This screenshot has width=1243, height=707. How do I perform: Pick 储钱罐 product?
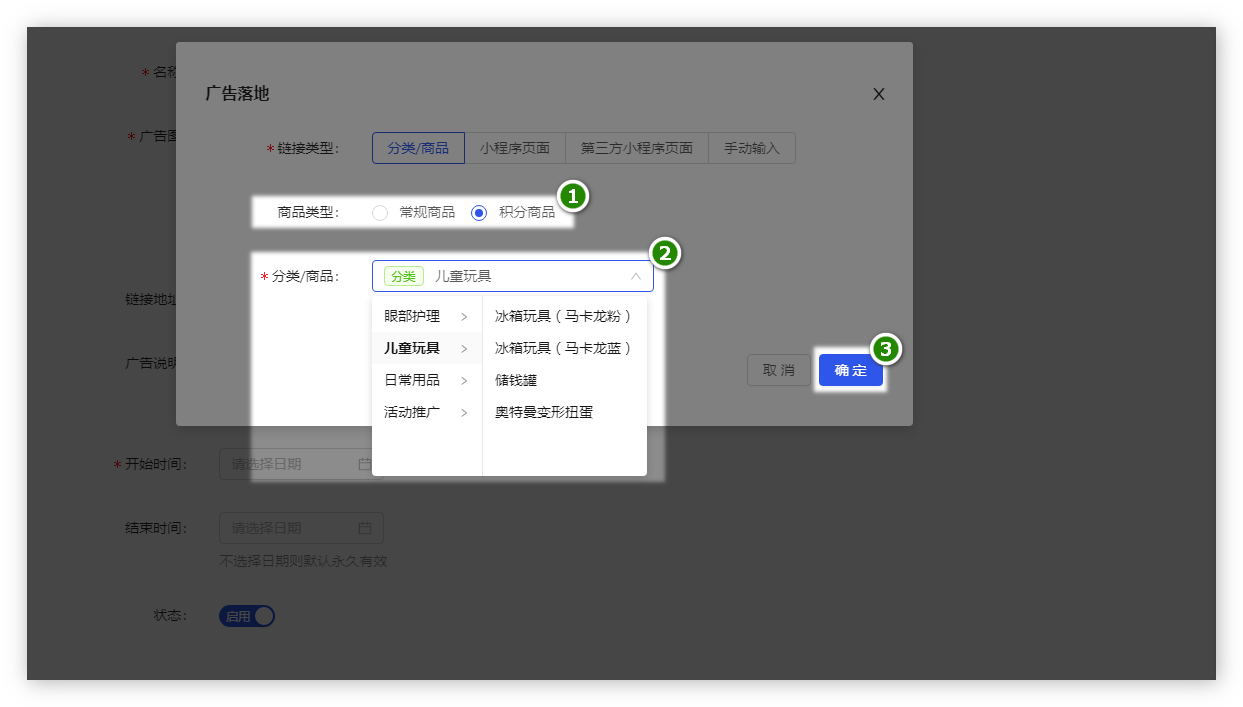(x=565, y=380)
